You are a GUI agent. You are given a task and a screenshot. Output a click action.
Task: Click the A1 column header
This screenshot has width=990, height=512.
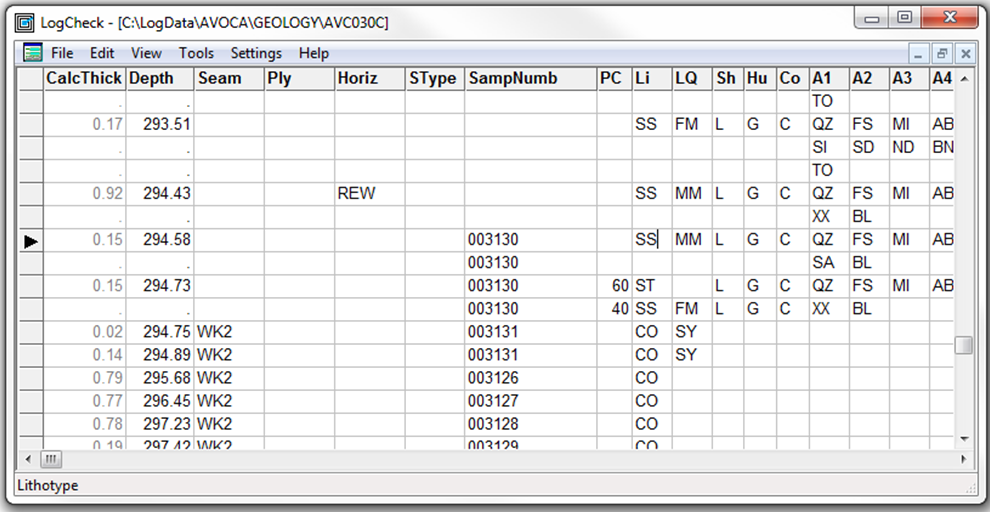[x=829, y=78]
